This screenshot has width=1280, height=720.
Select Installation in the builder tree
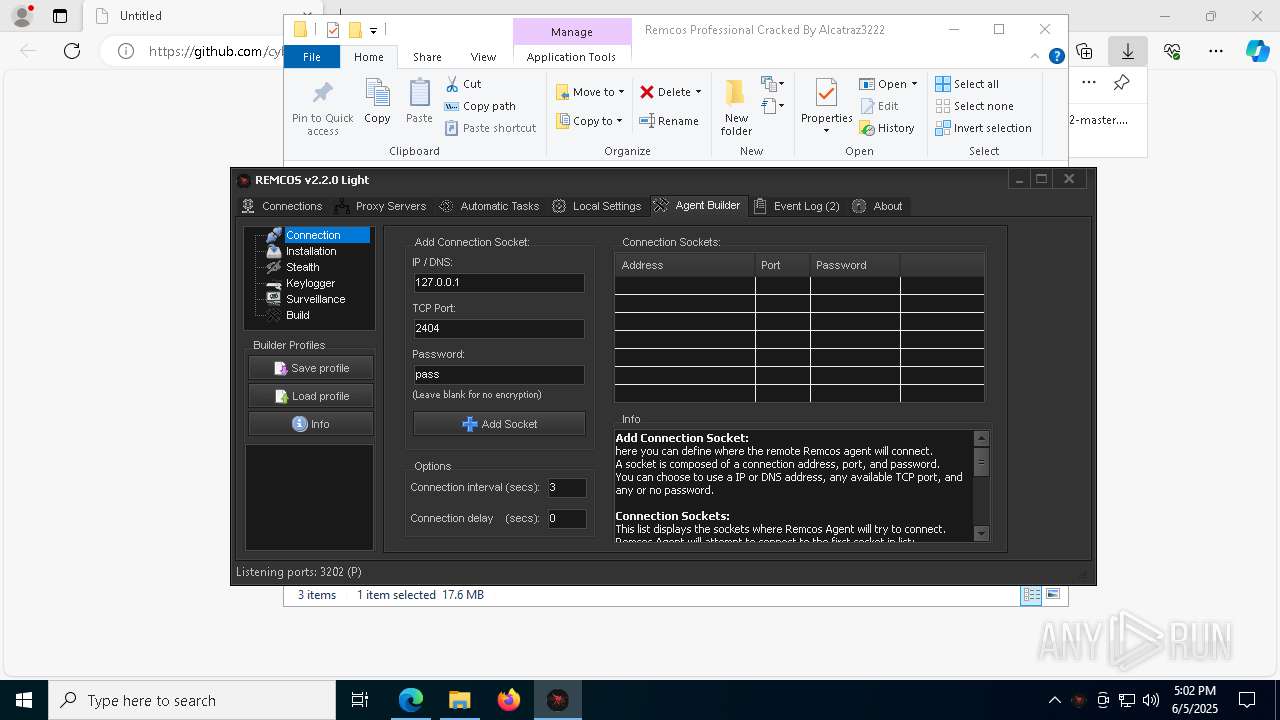[311, 251]
